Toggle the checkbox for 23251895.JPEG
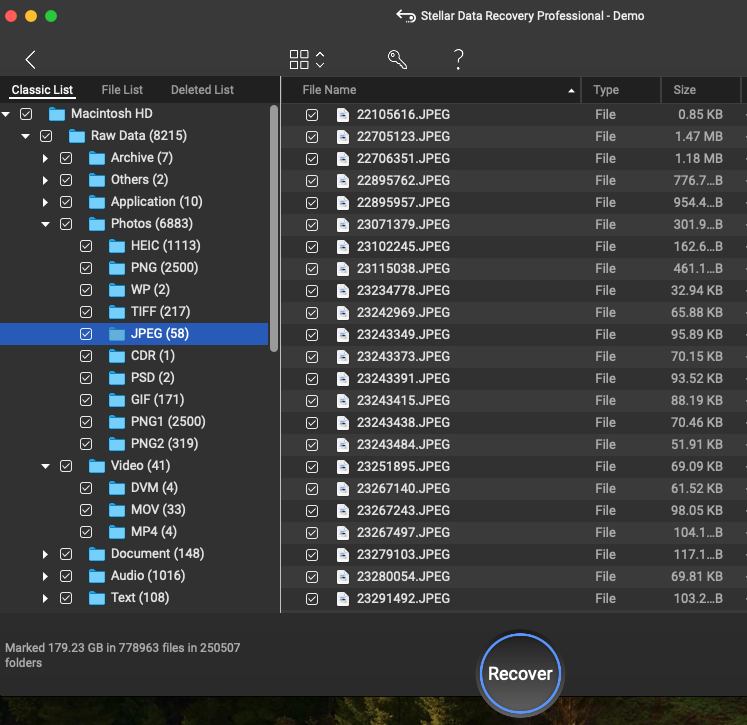This screenshot has height=725, width=747. coord(312,467)
